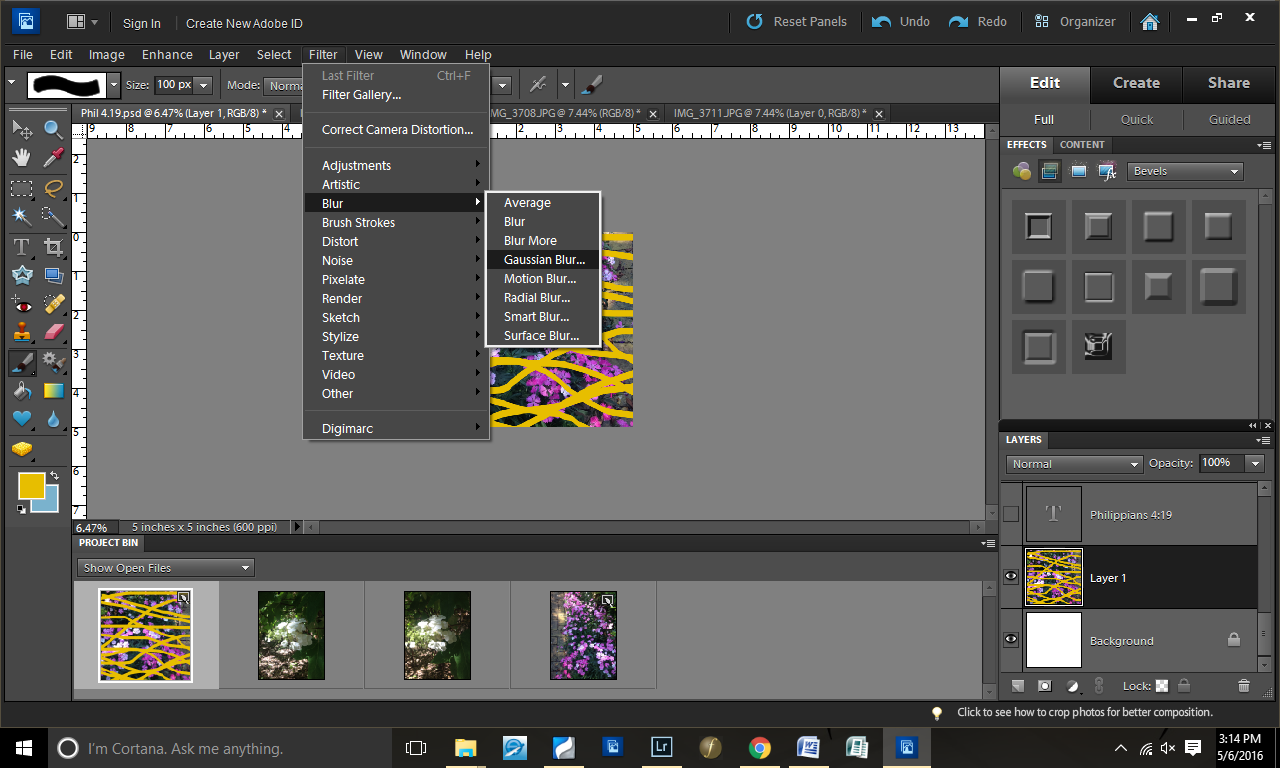Choose Gaussian Blur from the Blur submenu
This screenshot has width=1280, height=768.
544,260
